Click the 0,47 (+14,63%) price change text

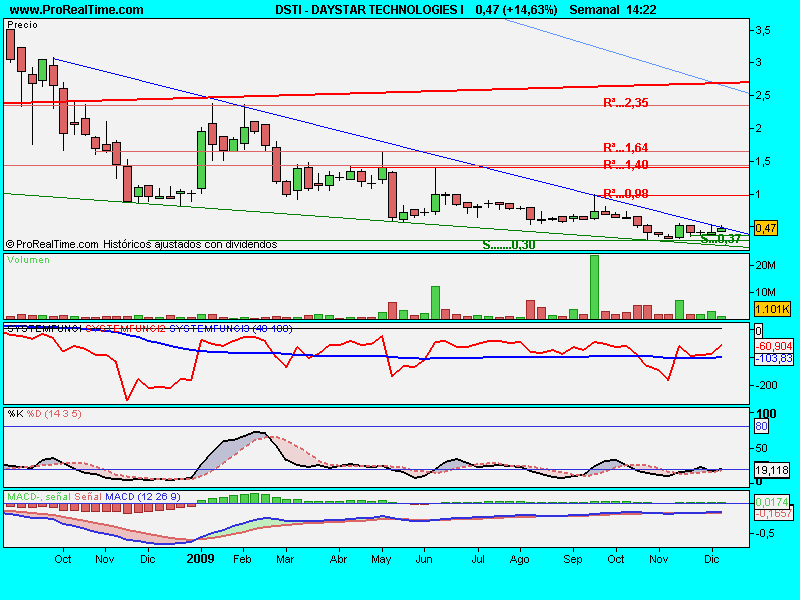(516, 10)
